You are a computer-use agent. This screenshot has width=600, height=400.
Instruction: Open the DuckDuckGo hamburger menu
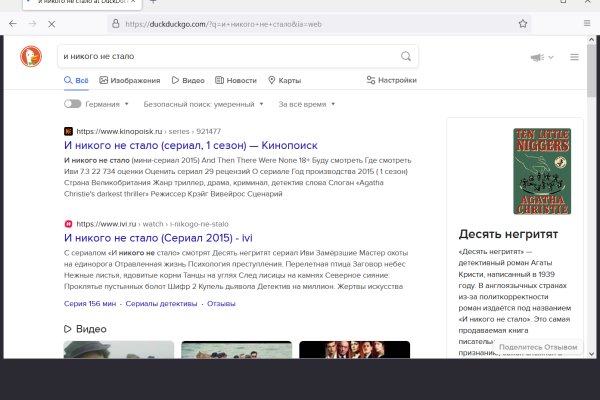click(x=574, y=57)
